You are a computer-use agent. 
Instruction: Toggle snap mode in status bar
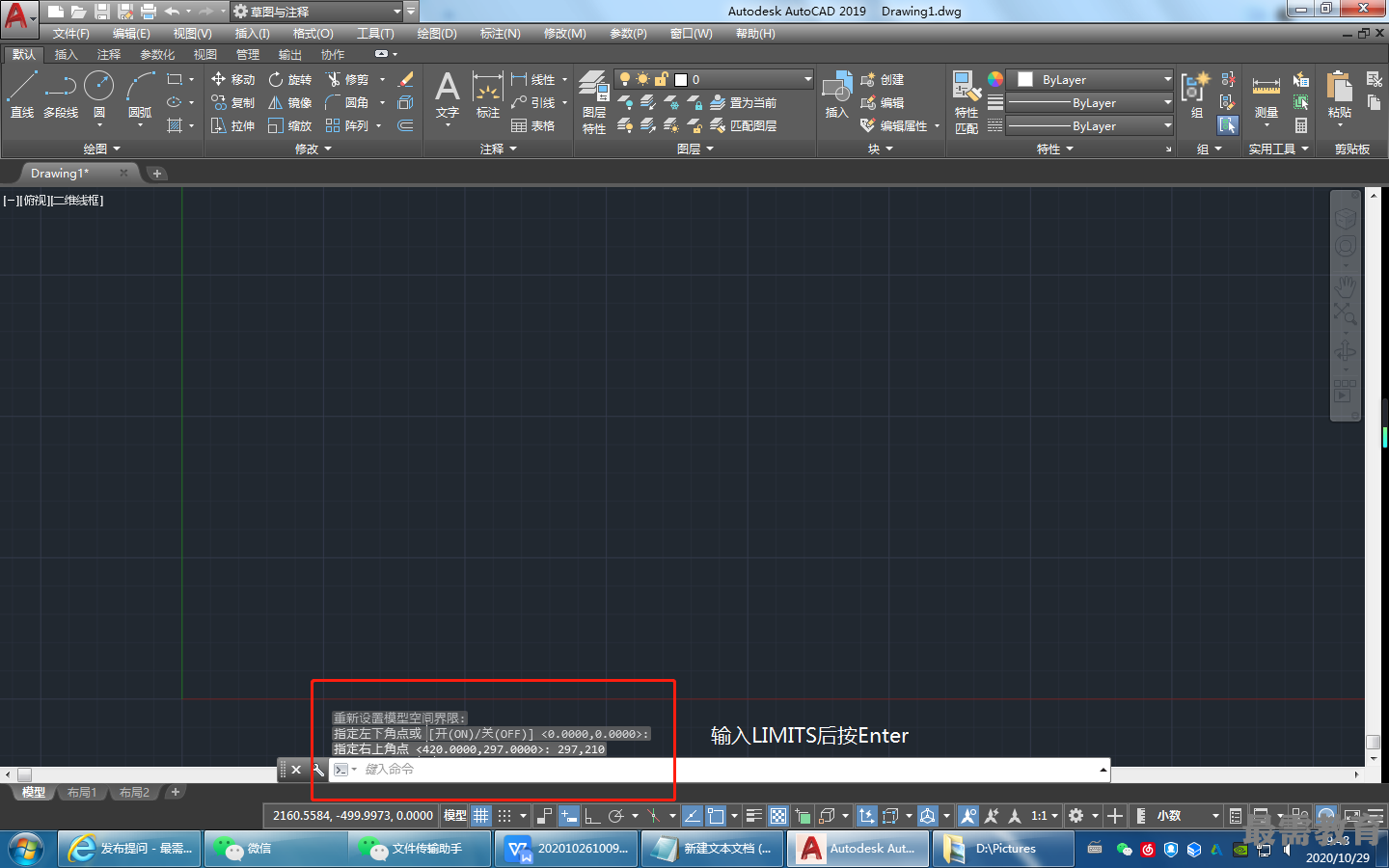tap(504, 816)
